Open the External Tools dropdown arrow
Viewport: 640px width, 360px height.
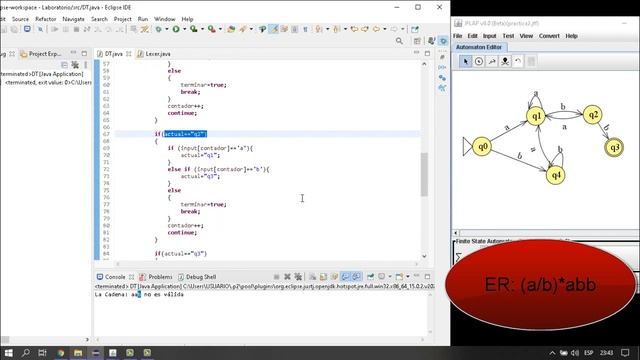coord(220,29)
